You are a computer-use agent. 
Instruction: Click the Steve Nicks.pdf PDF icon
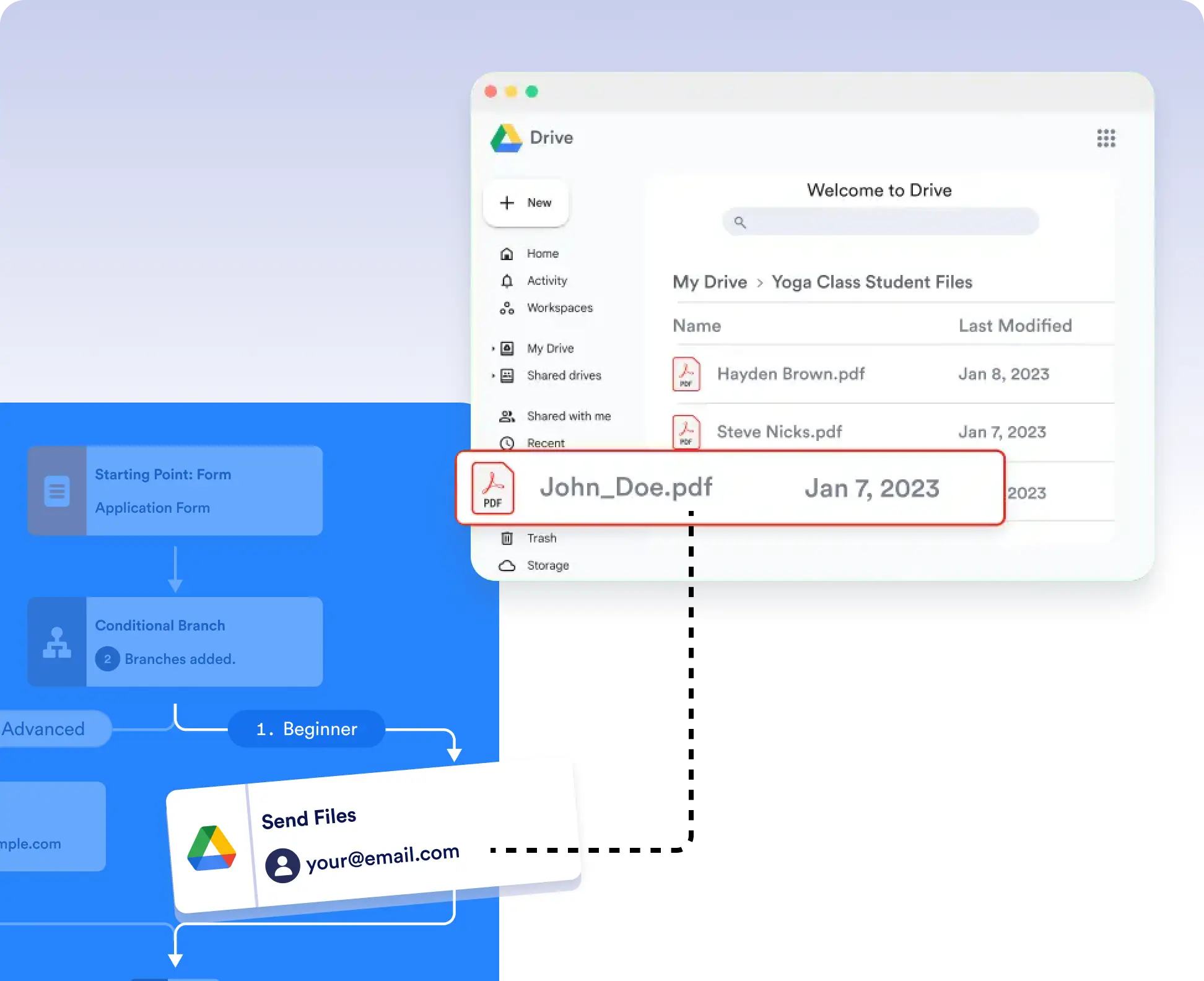click(686, 431)
